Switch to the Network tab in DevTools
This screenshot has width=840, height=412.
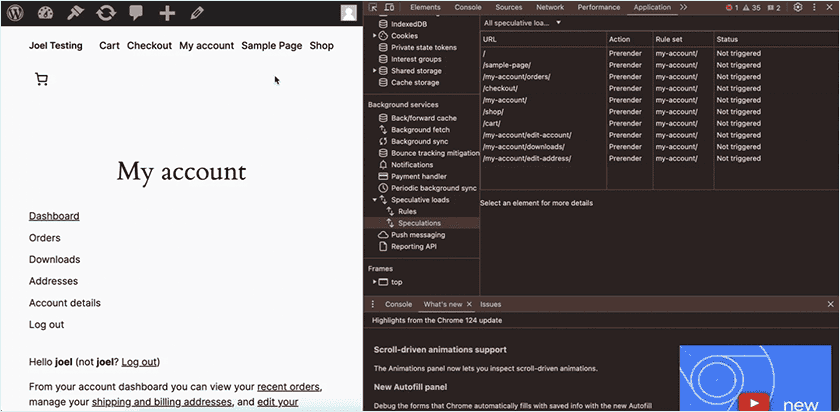click(549, 7)
